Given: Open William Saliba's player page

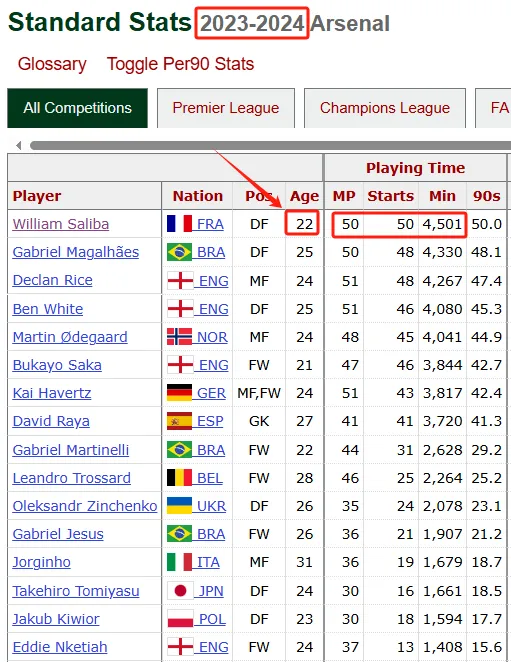Looking at the screenshot, I should [61, 224].
